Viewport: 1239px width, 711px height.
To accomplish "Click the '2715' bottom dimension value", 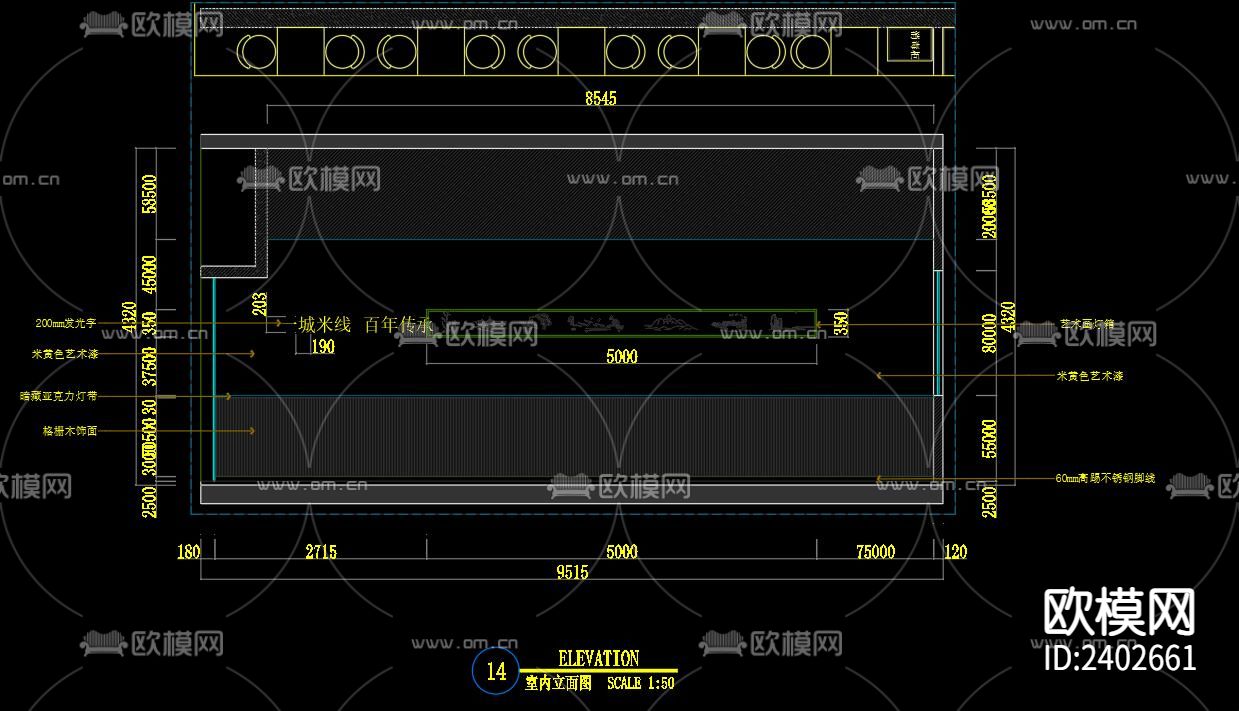I will click(321, 552).
